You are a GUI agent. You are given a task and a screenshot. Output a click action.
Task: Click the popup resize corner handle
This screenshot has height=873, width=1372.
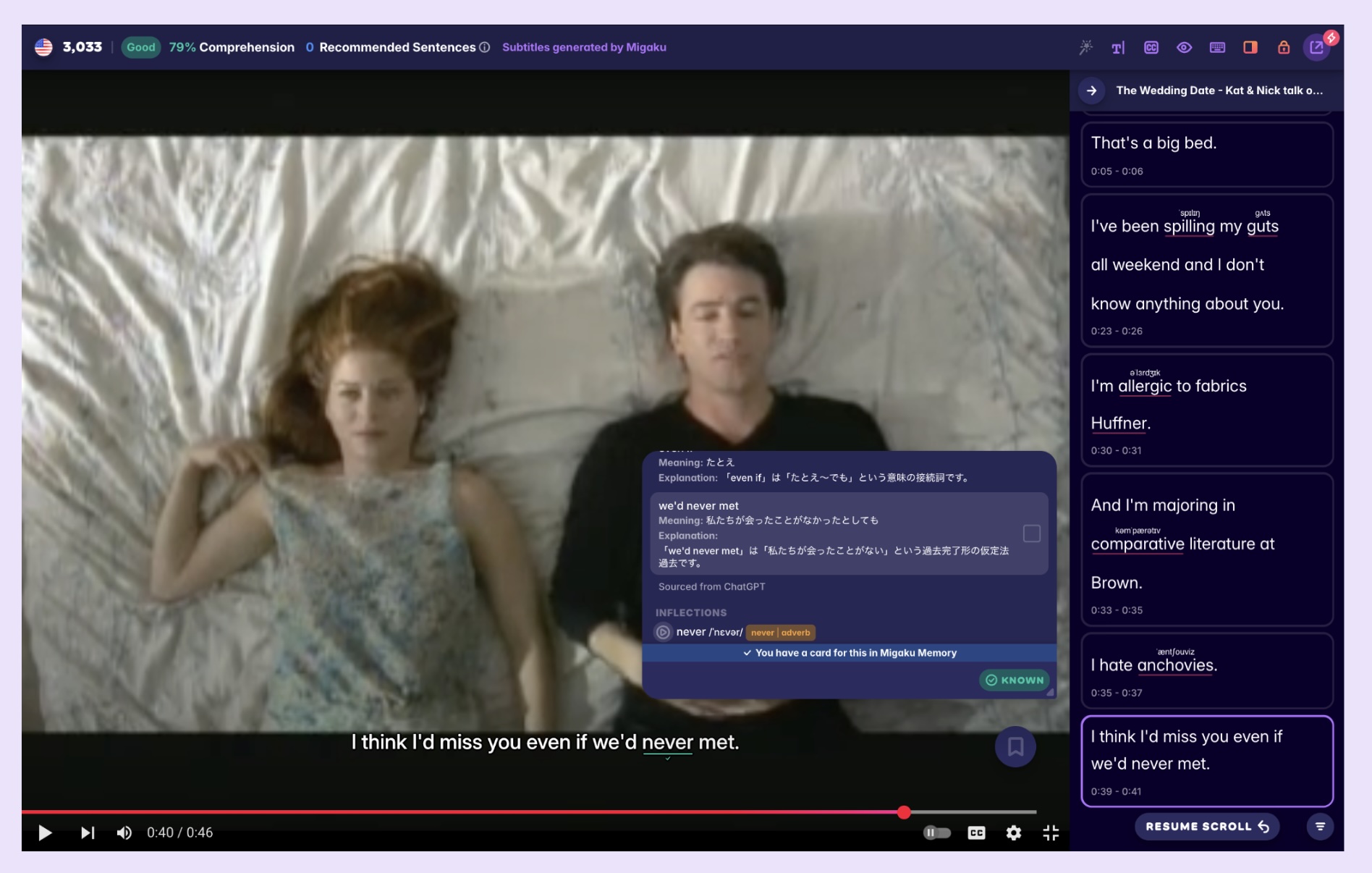pyautogui.click(x=1050, y=693)
